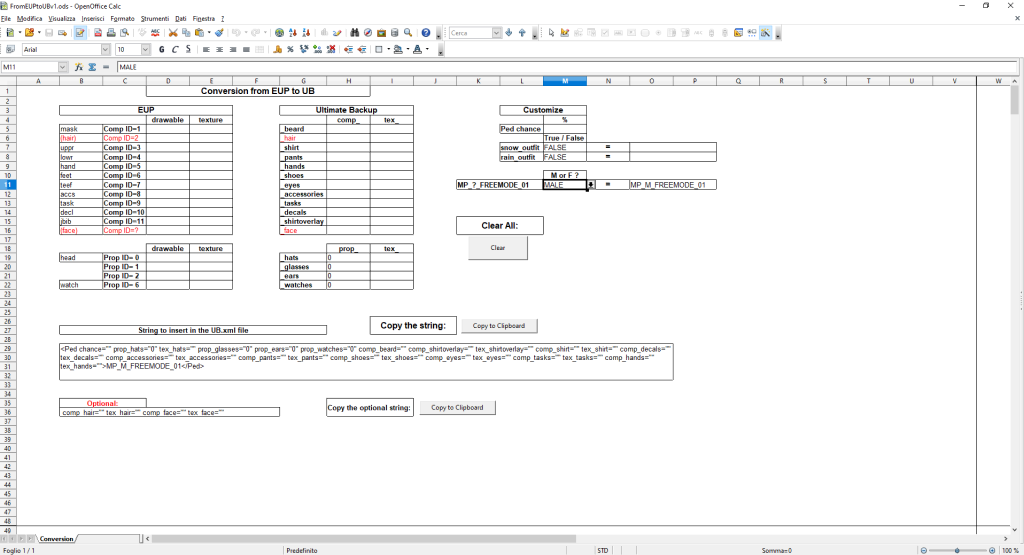The height and width of the screenshot is (555, 1024).
Task: Click the Export as PDF icon
Action: 98,33
